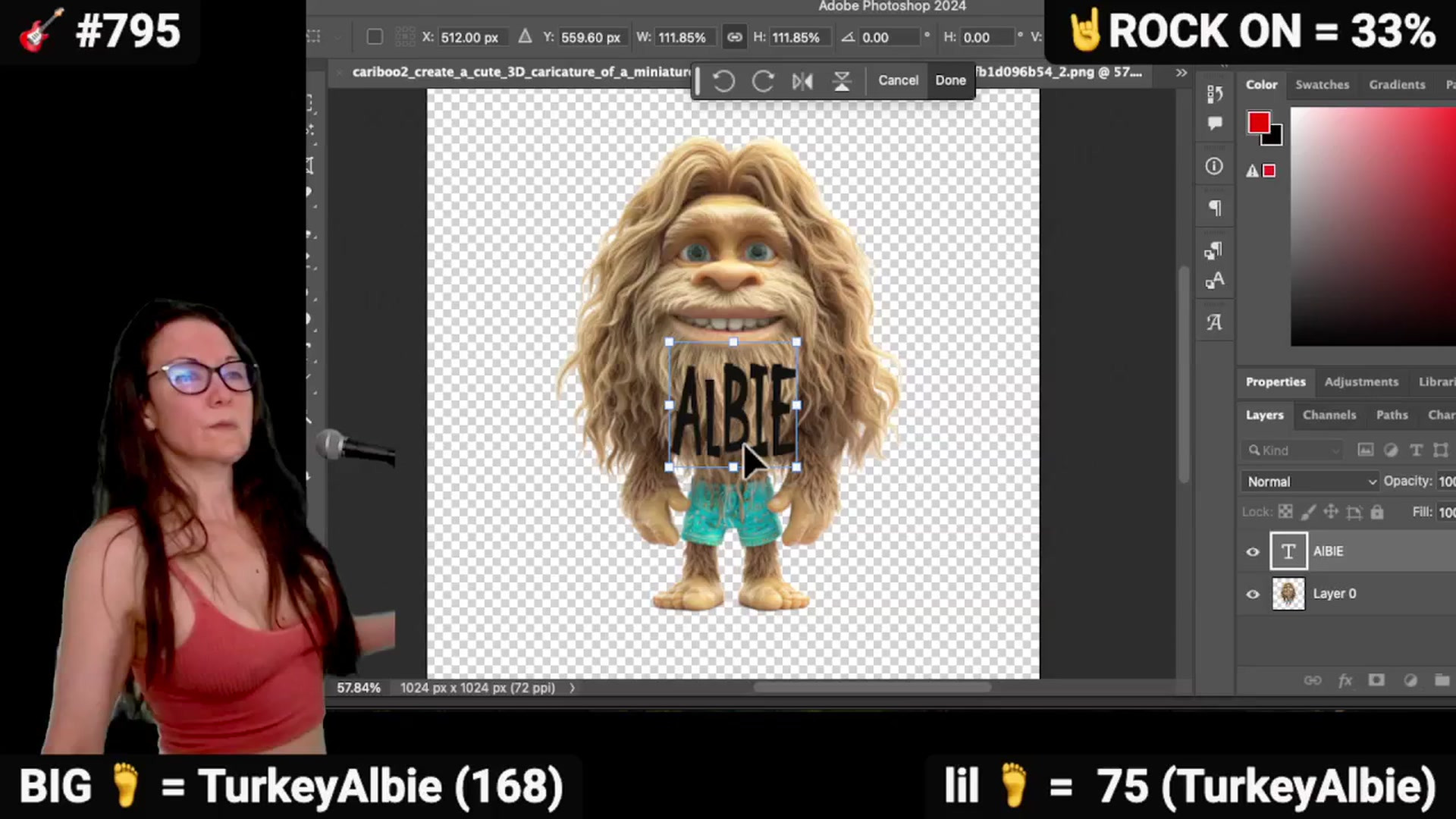The width and height of the screenshot is (1456, 819).
Task: Edit the horizontal skew H field
Action: pos(987,37)
